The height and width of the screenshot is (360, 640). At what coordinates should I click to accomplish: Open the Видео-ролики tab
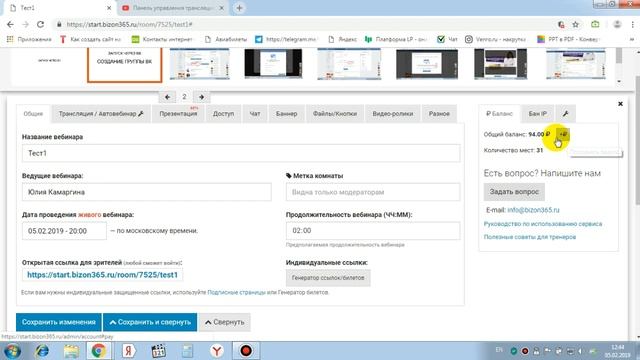click(393, 114)
